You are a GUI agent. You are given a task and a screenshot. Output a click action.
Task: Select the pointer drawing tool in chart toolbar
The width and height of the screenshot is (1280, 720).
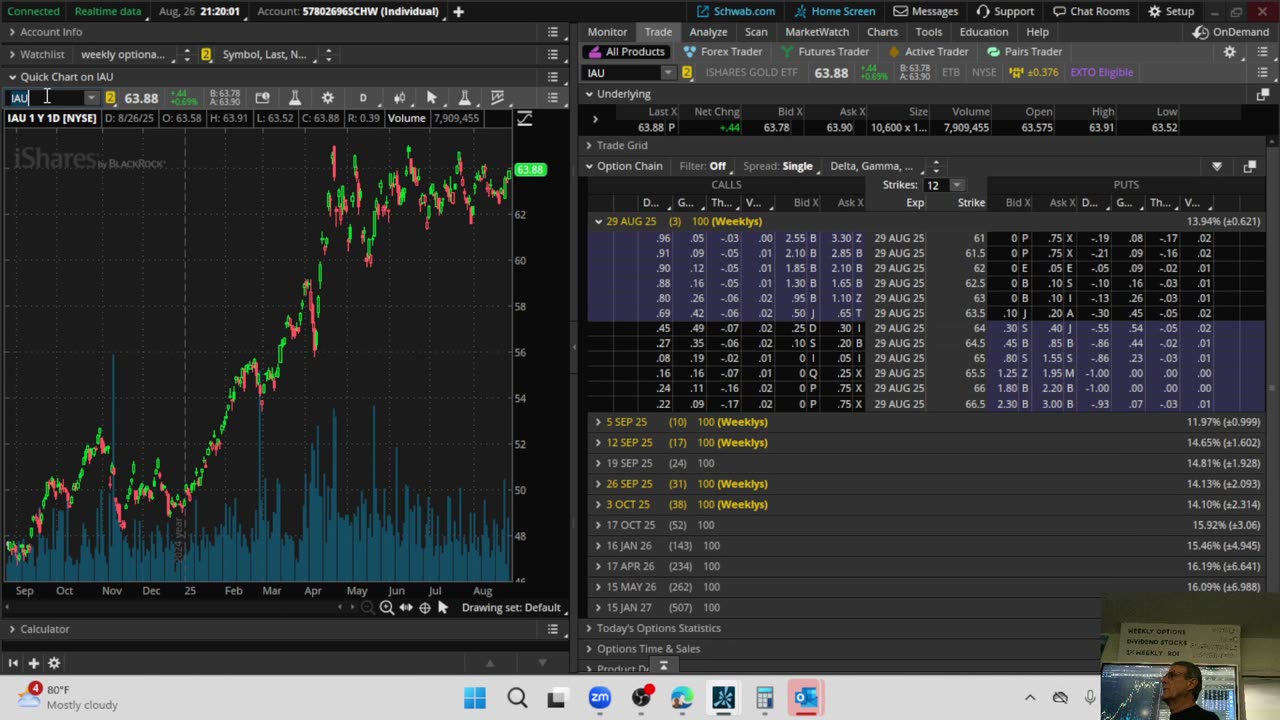coord(432,97)
